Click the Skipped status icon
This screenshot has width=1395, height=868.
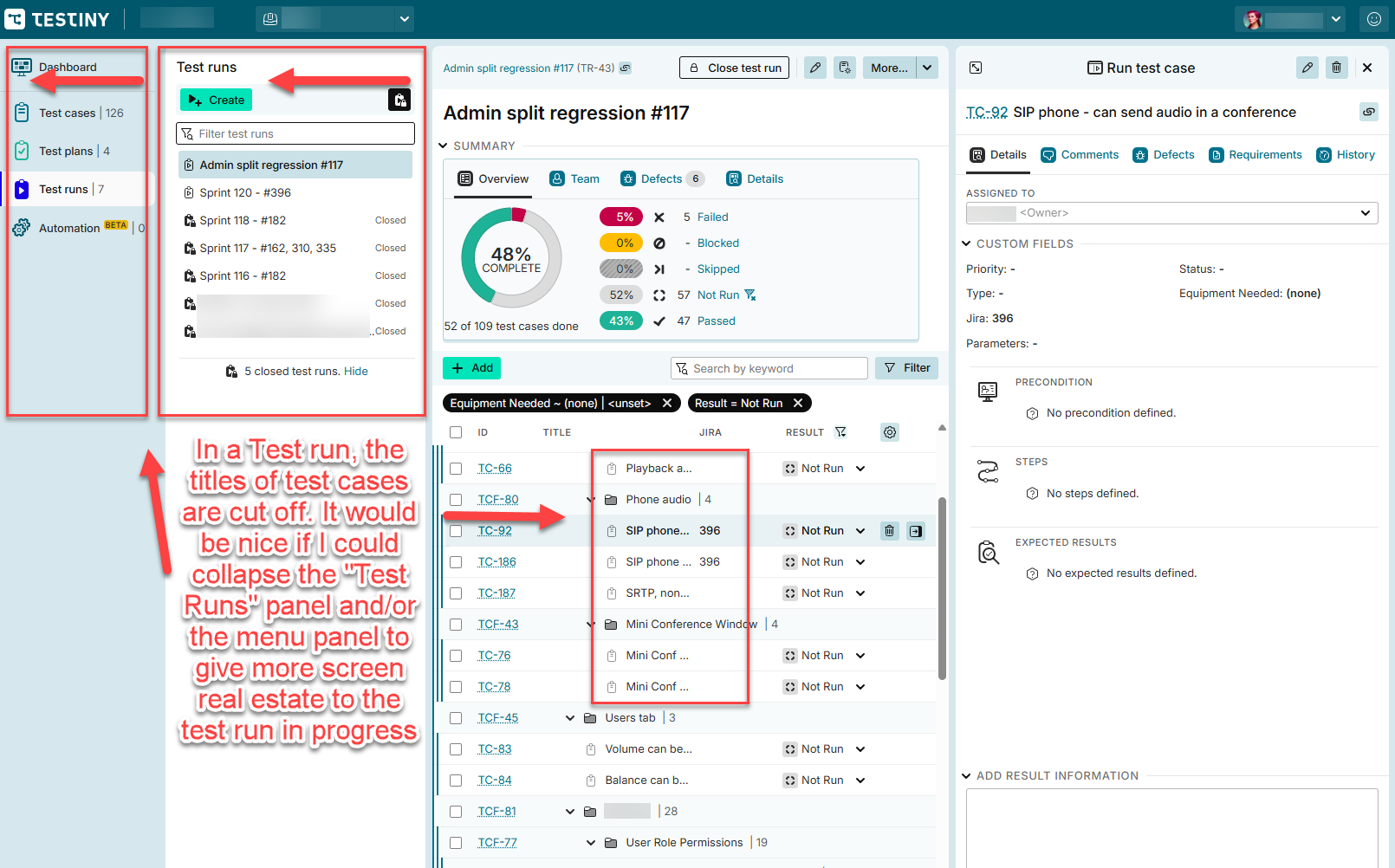pos(659,269)
